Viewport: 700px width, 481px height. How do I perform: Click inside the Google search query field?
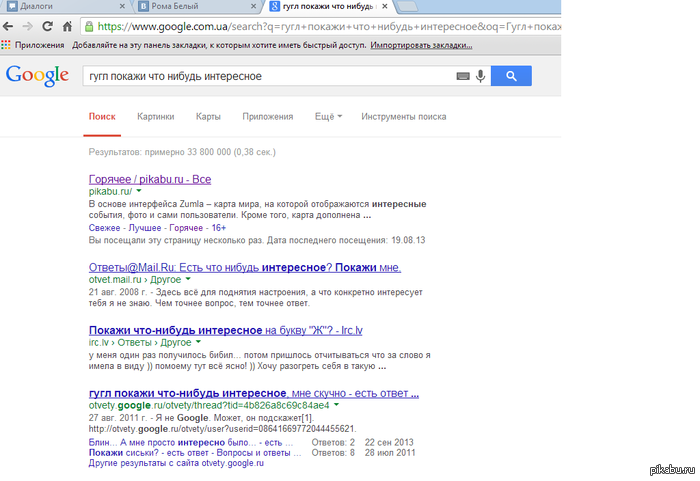pyautogui.click(x=260, y=76)
